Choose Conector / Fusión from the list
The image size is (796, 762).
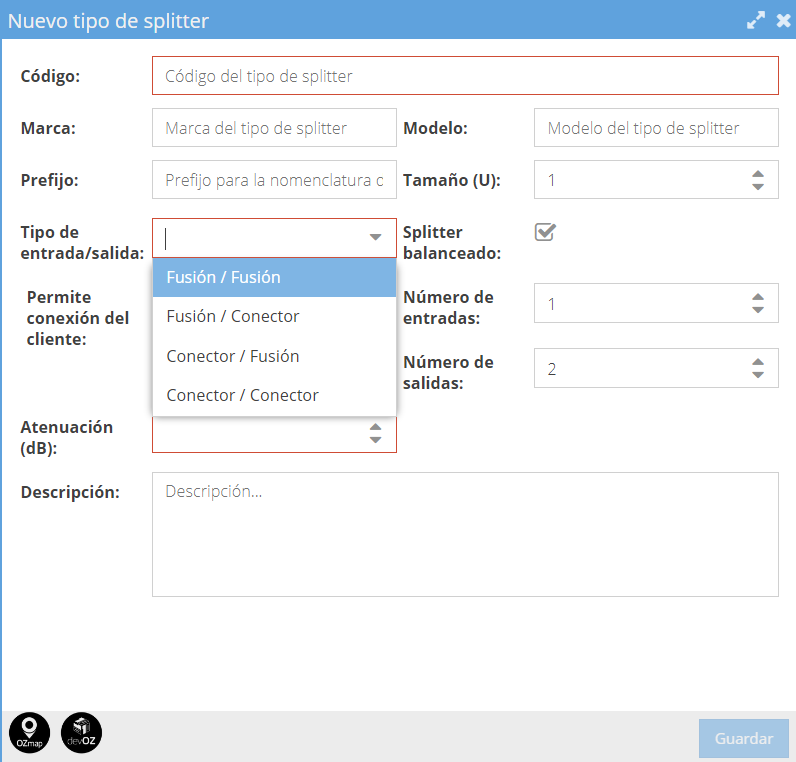pyautogui.click(x=274, y=356)
